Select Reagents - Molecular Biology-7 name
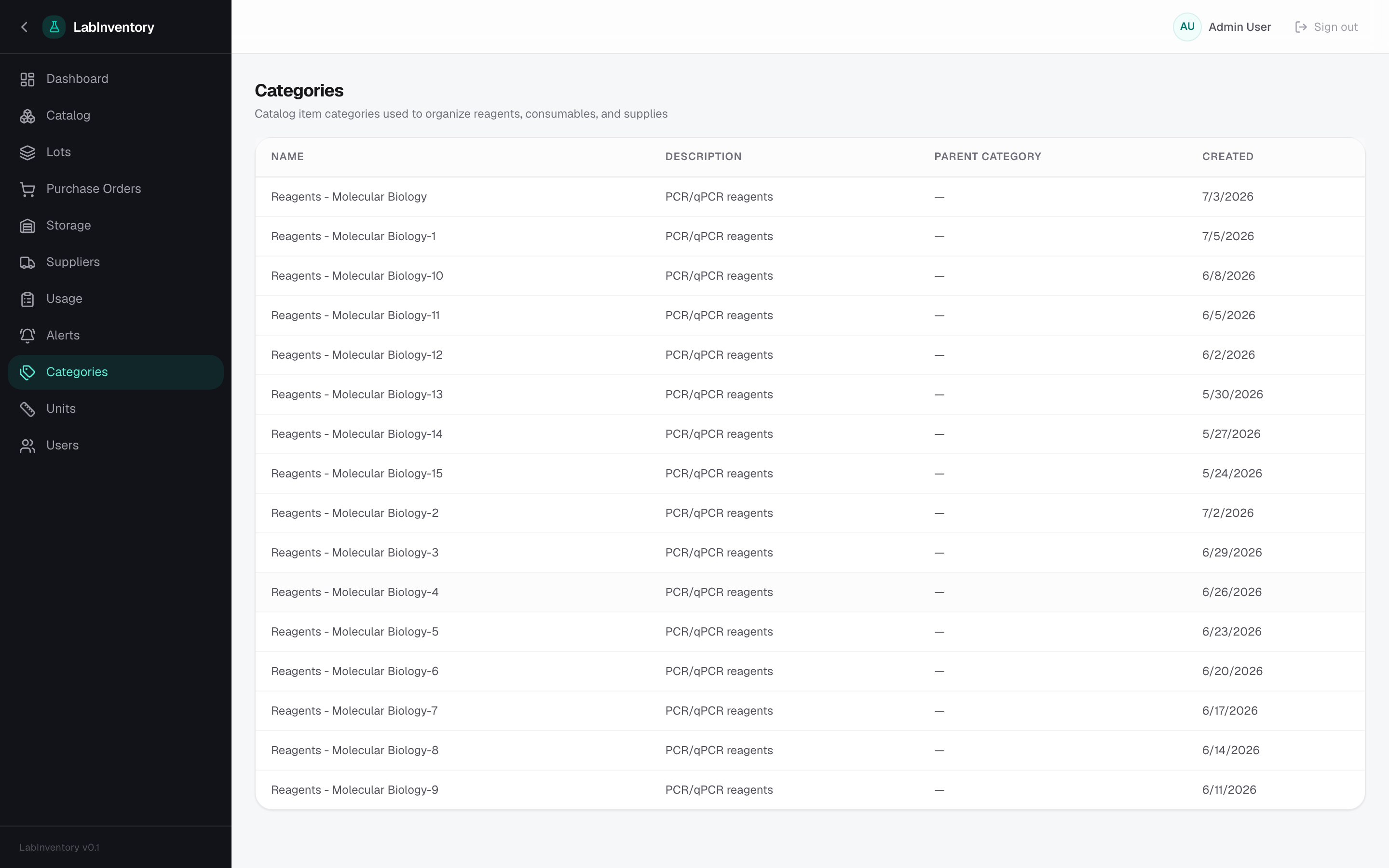The image size is (1389, 868). pos(354,711)
